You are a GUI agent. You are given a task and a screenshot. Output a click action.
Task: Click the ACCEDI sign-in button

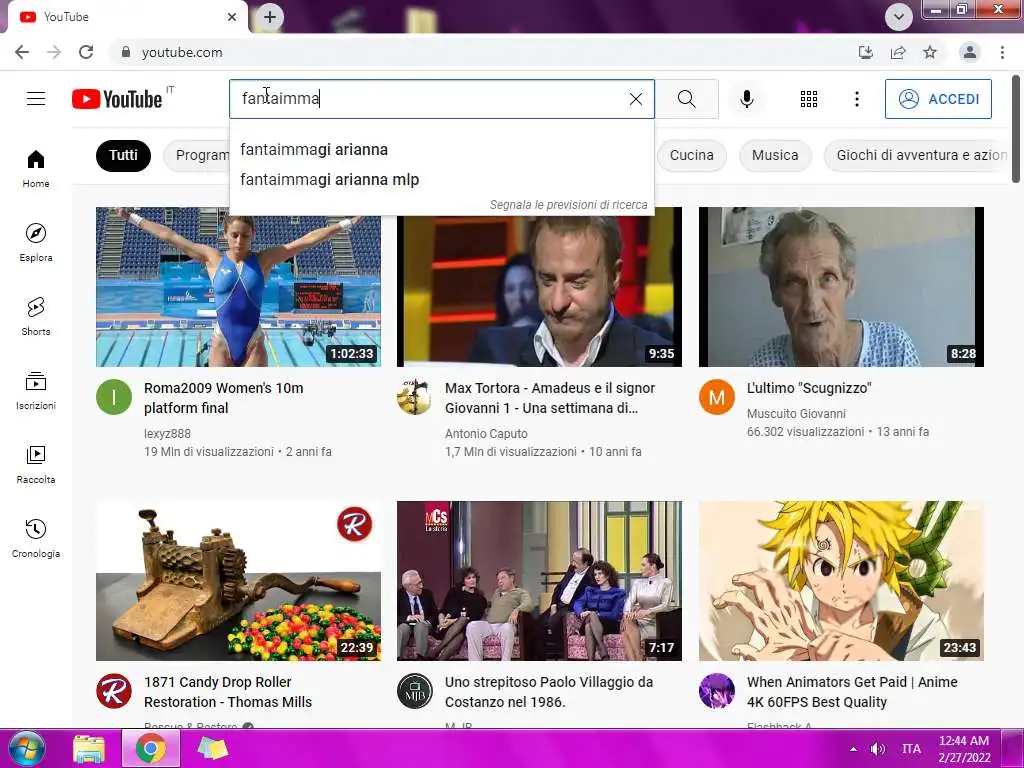938,99
